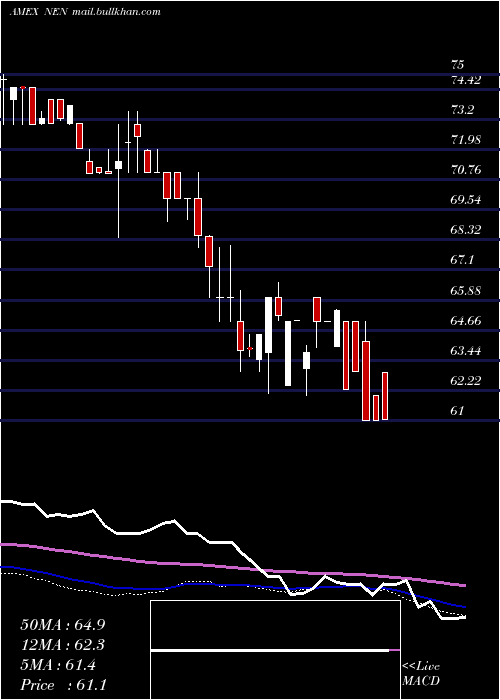Click the 50MA : 64.9 readout
Screen dimensions: 500x700
64,625
